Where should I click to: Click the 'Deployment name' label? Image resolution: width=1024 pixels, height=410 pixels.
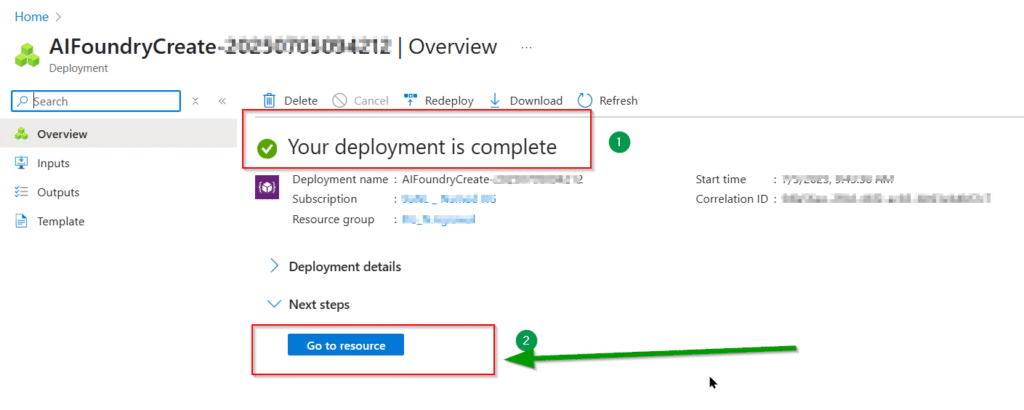(x=340, y=179)
